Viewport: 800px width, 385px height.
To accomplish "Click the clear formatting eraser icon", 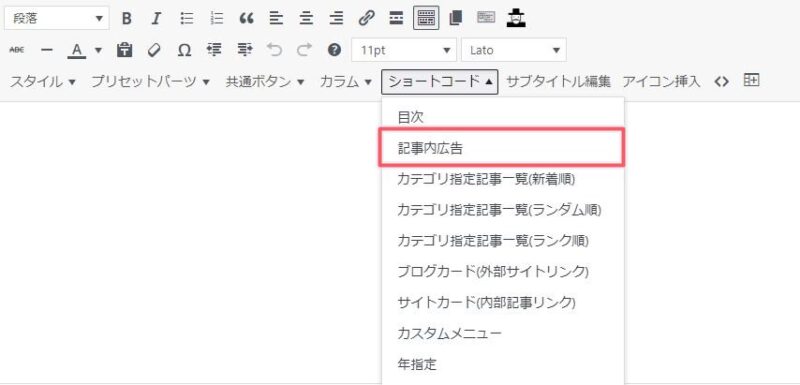I will [x=154, y=50].
